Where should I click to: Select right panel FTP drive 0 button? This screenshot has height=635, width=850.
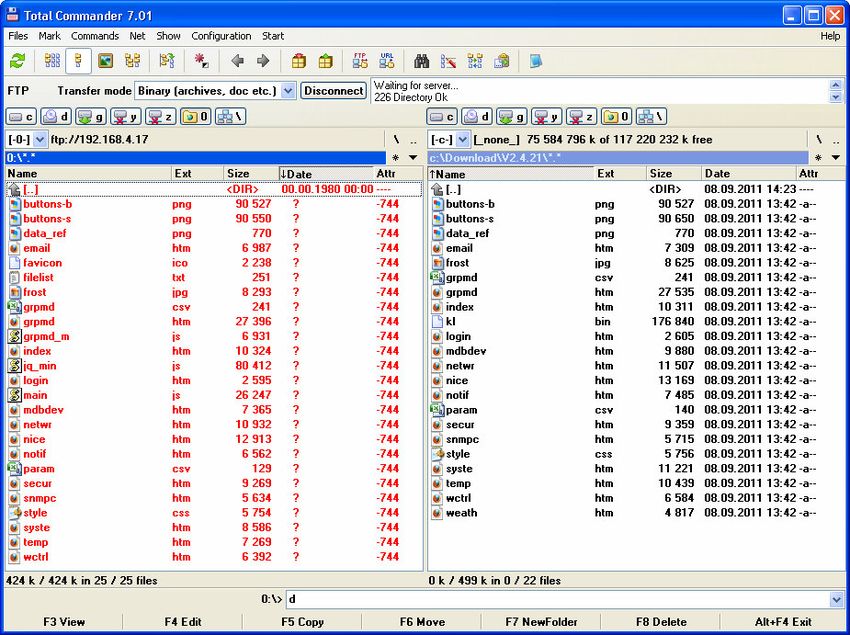pyautogui.click(x=616, y=117)
